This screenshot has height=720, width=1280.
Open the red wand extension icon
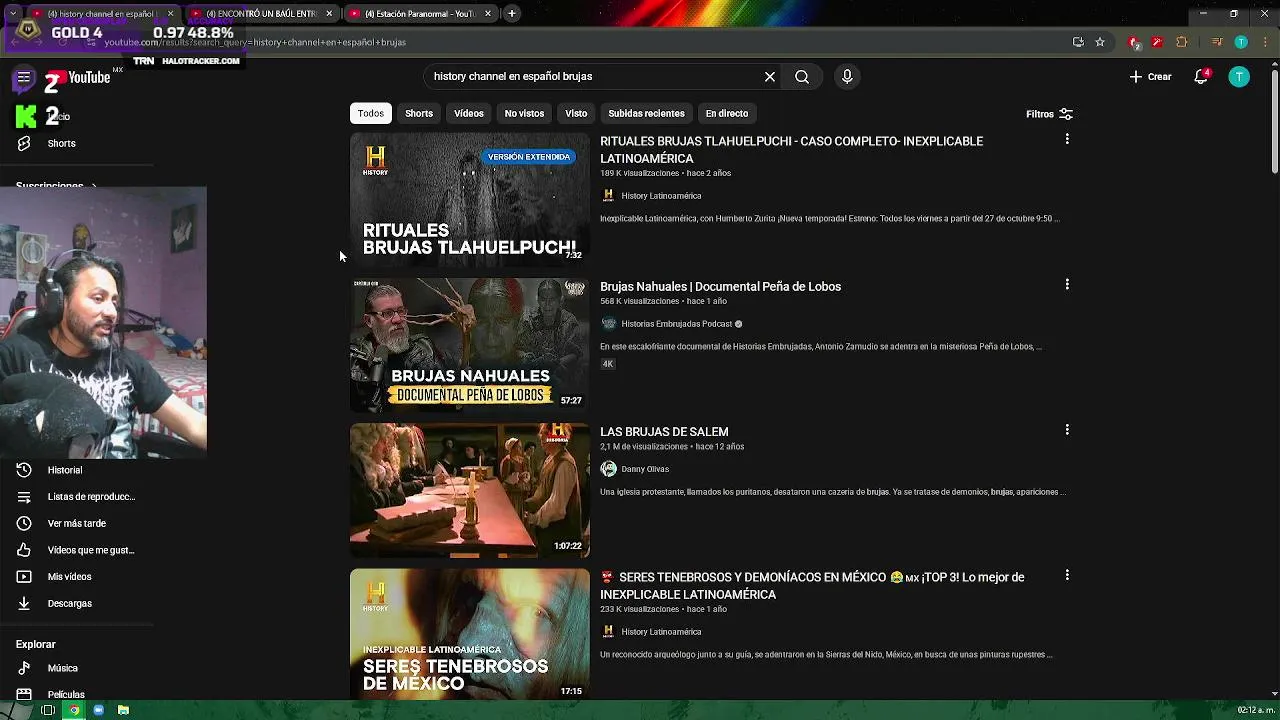pyautogui.click(x=1157, y=42)
